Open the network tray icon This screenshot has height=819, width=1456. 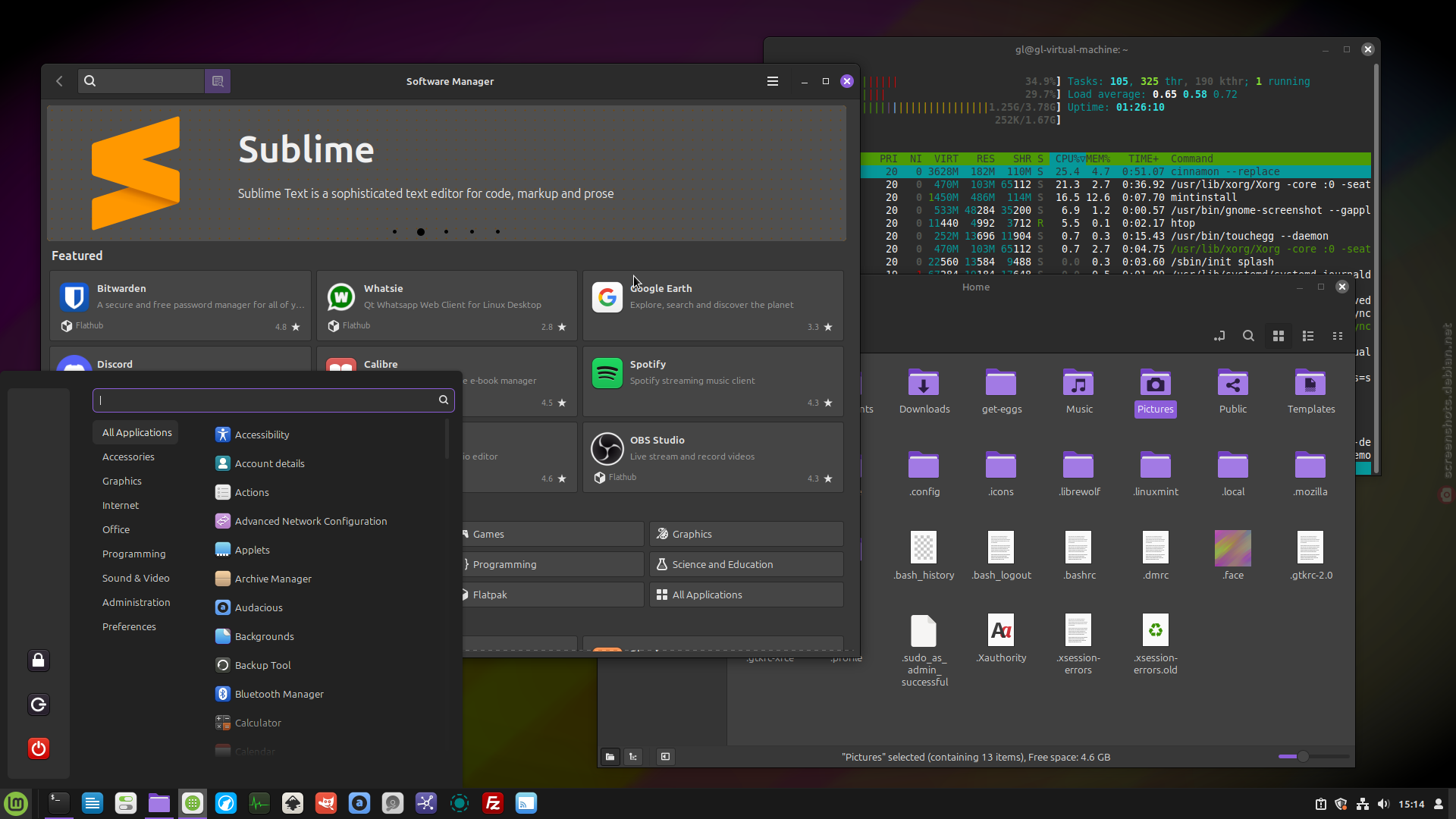click(x=1363, y=804)
